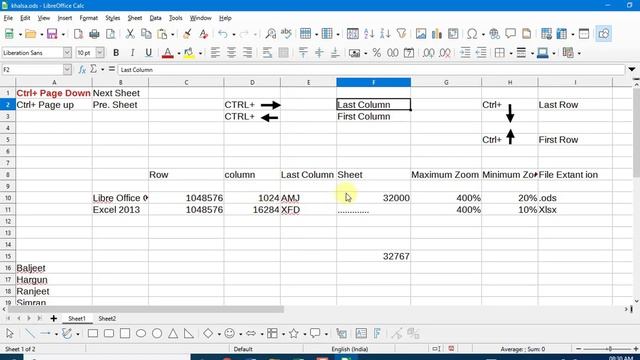Click the Undo arrow icon
The height and width of the screenshot is (360, 640).
tap(222, 34)
